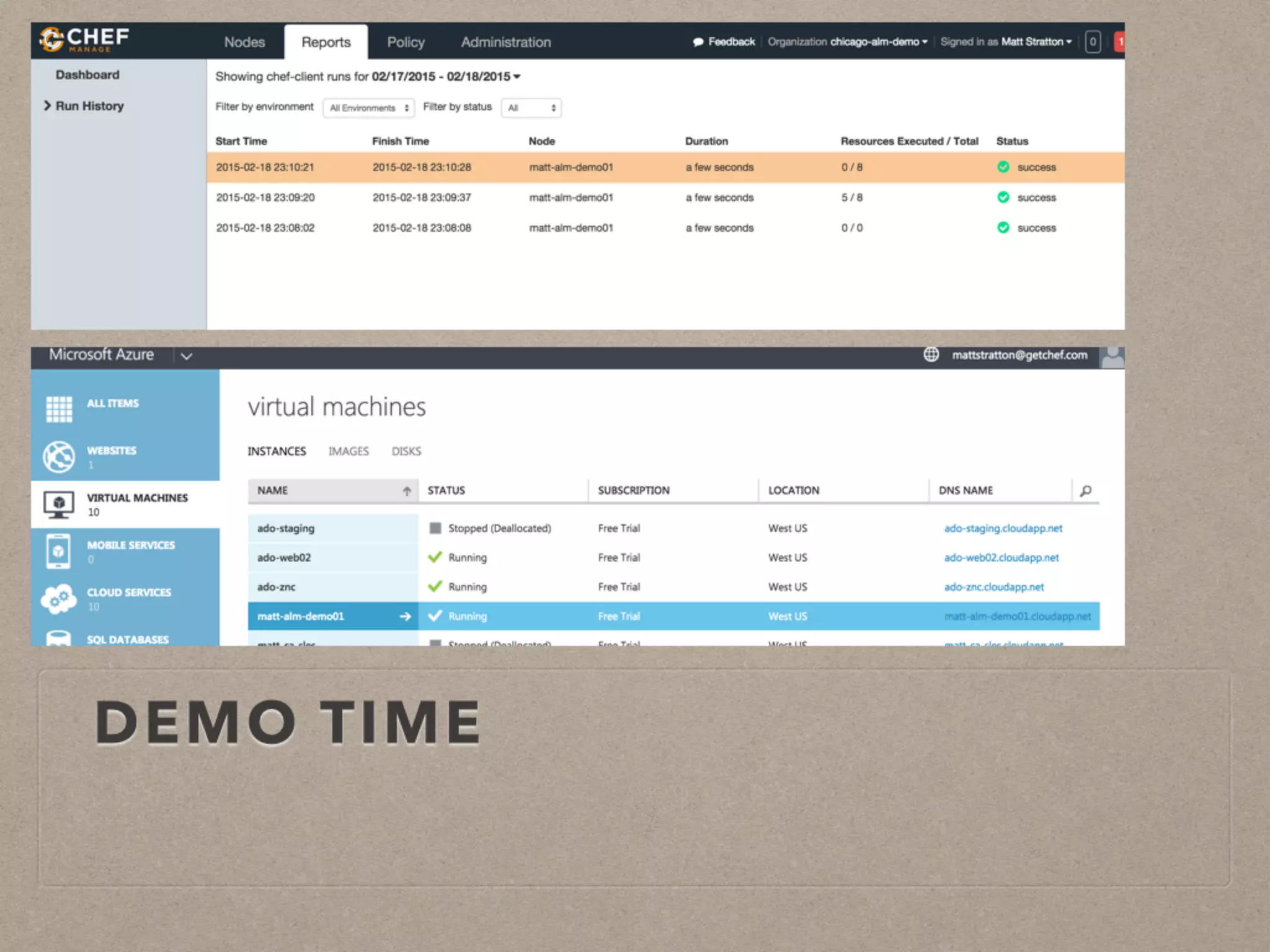Image resolution: width=1270 pixels, height=952 pixels.
Task: Select the 2015-02-18 23:09:20 run row
Action: [665, 198]
